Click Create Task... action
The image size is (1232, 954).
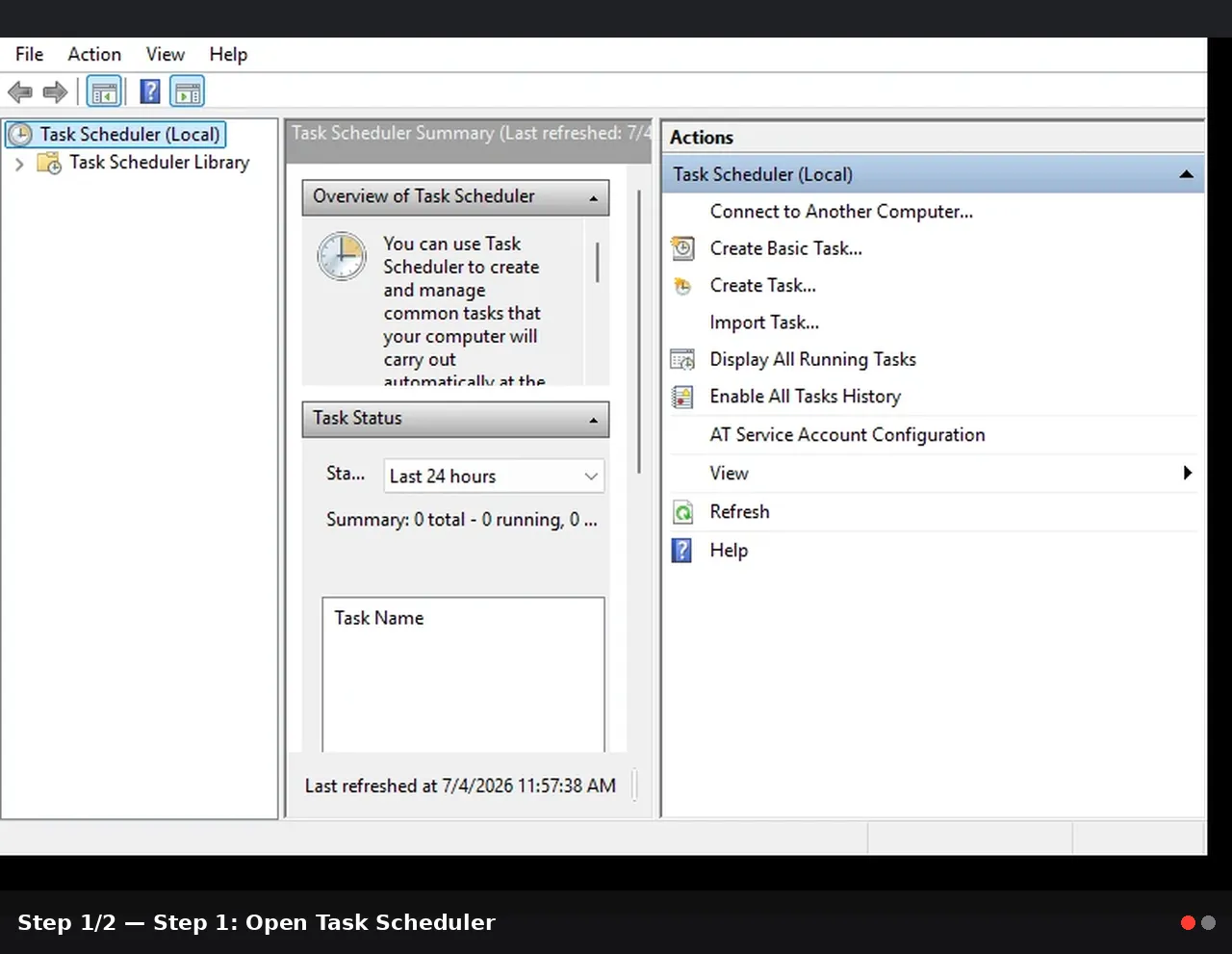click(762, 286)
